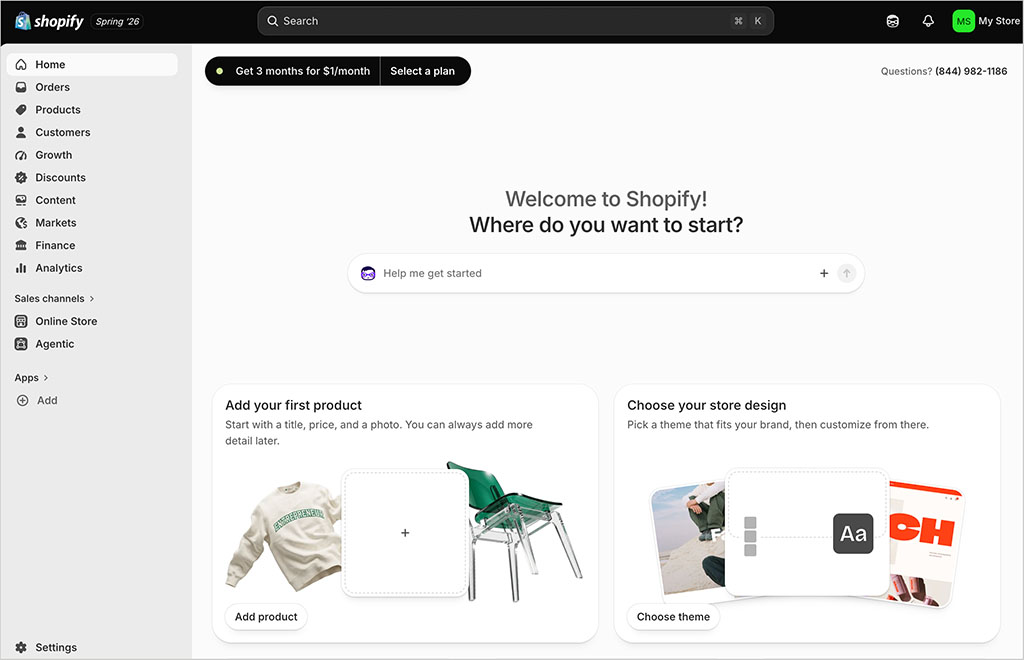Click the phone number (844) 982-1186
1024x660 pixels.
tap(971, 71)
